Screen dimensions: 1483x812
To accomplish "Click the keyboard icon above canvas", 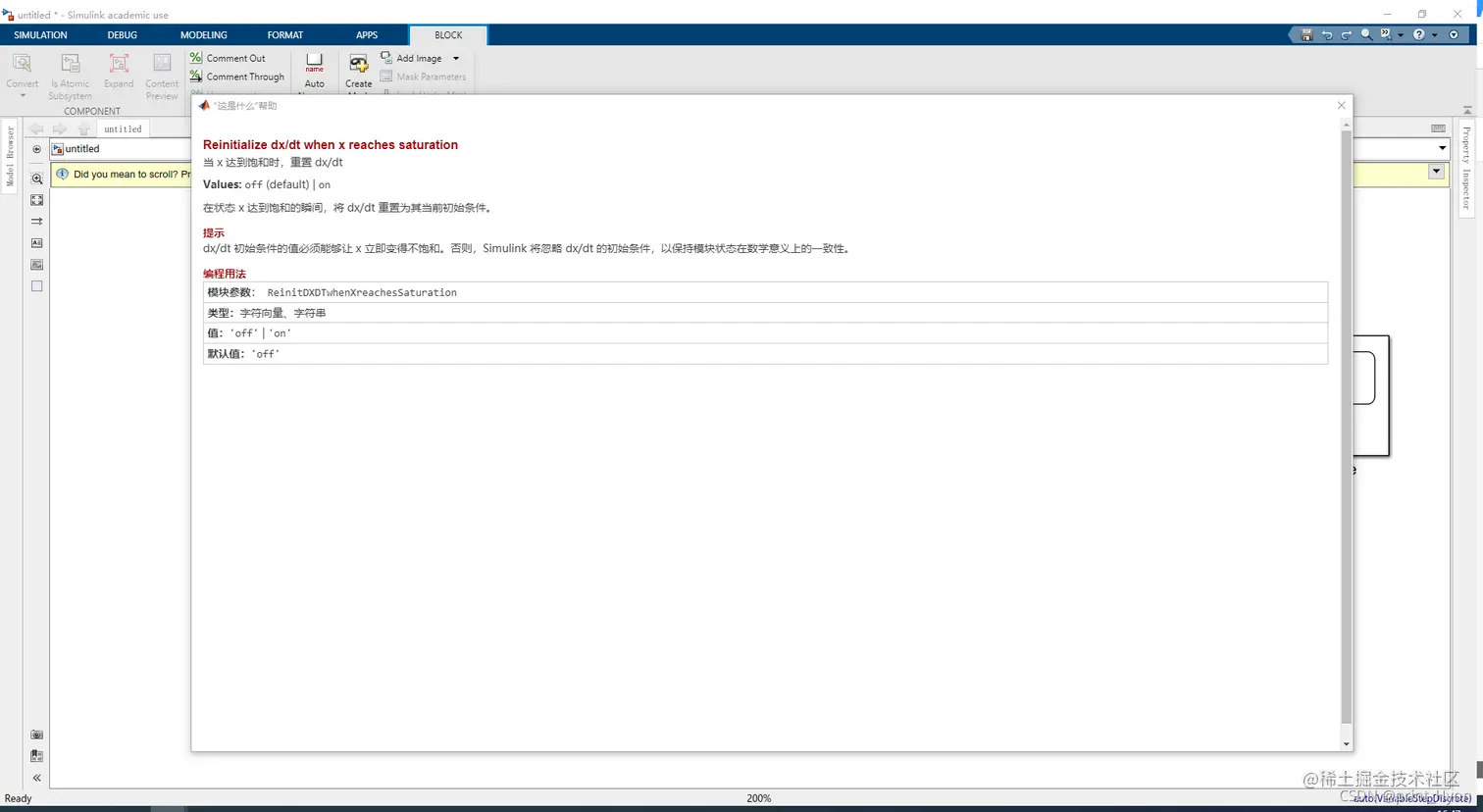I will pyautogui.click(x=1438, y=128).
